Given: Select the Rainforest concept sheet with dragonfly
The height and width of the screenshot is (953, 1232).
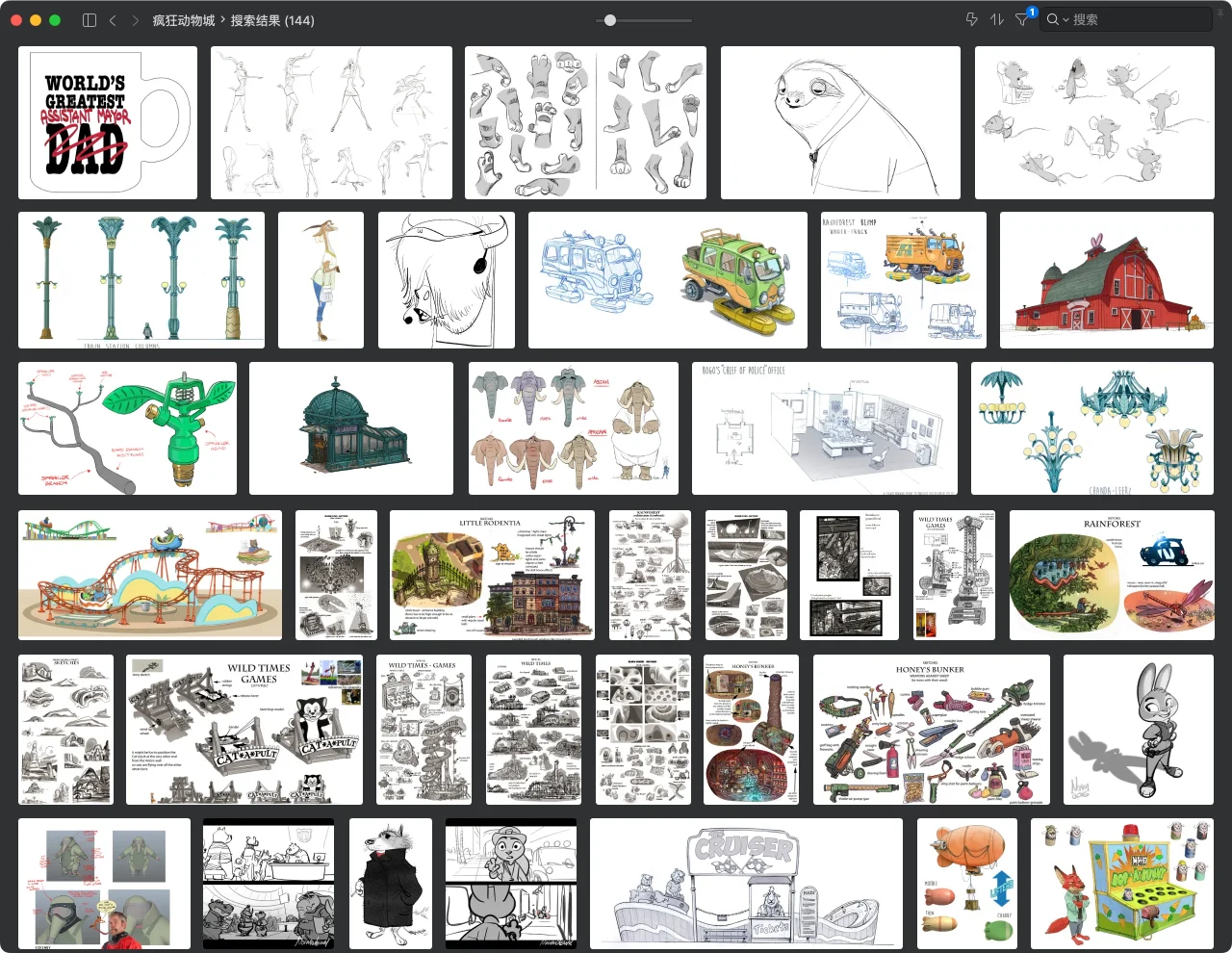Looking at the screenshot, I should (1112, 575).
